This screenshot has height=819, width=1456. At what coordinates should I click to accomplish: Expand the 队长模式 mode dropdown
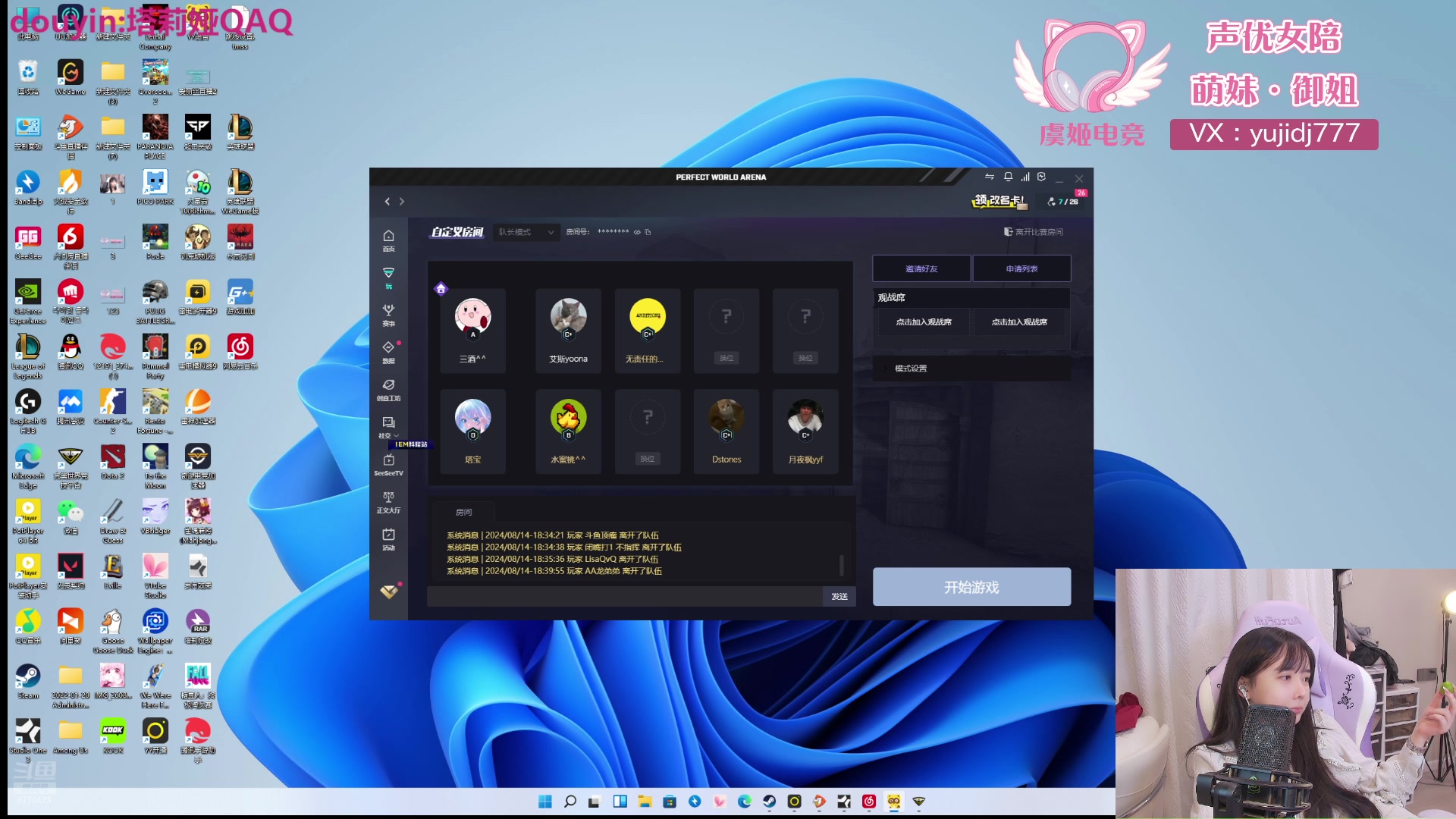526,232
